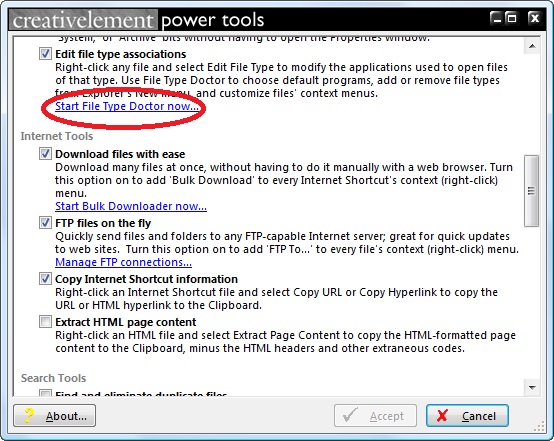Screen dimensions: 554x441
Task: Click the Cancel button
Action: pyautogui.click(x=467, y=416)
